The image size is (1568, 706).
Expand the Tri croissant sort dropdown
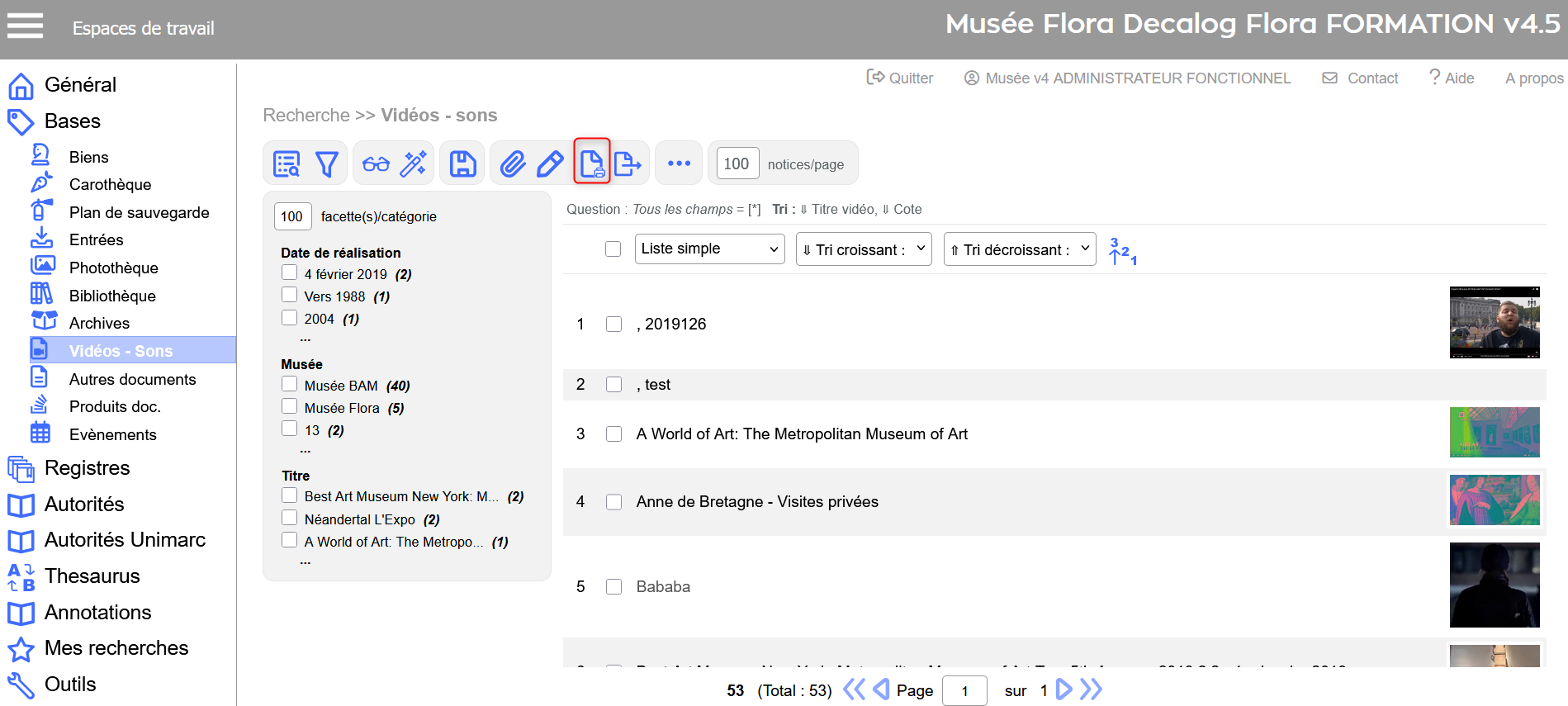863,249
